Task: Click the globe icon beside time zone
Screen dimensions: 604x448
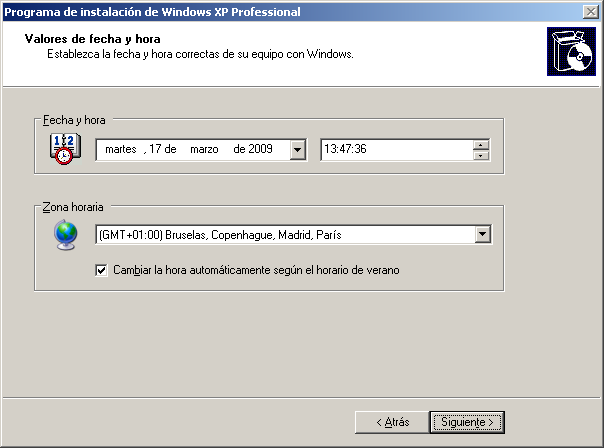Action: (x=65, y=234)
